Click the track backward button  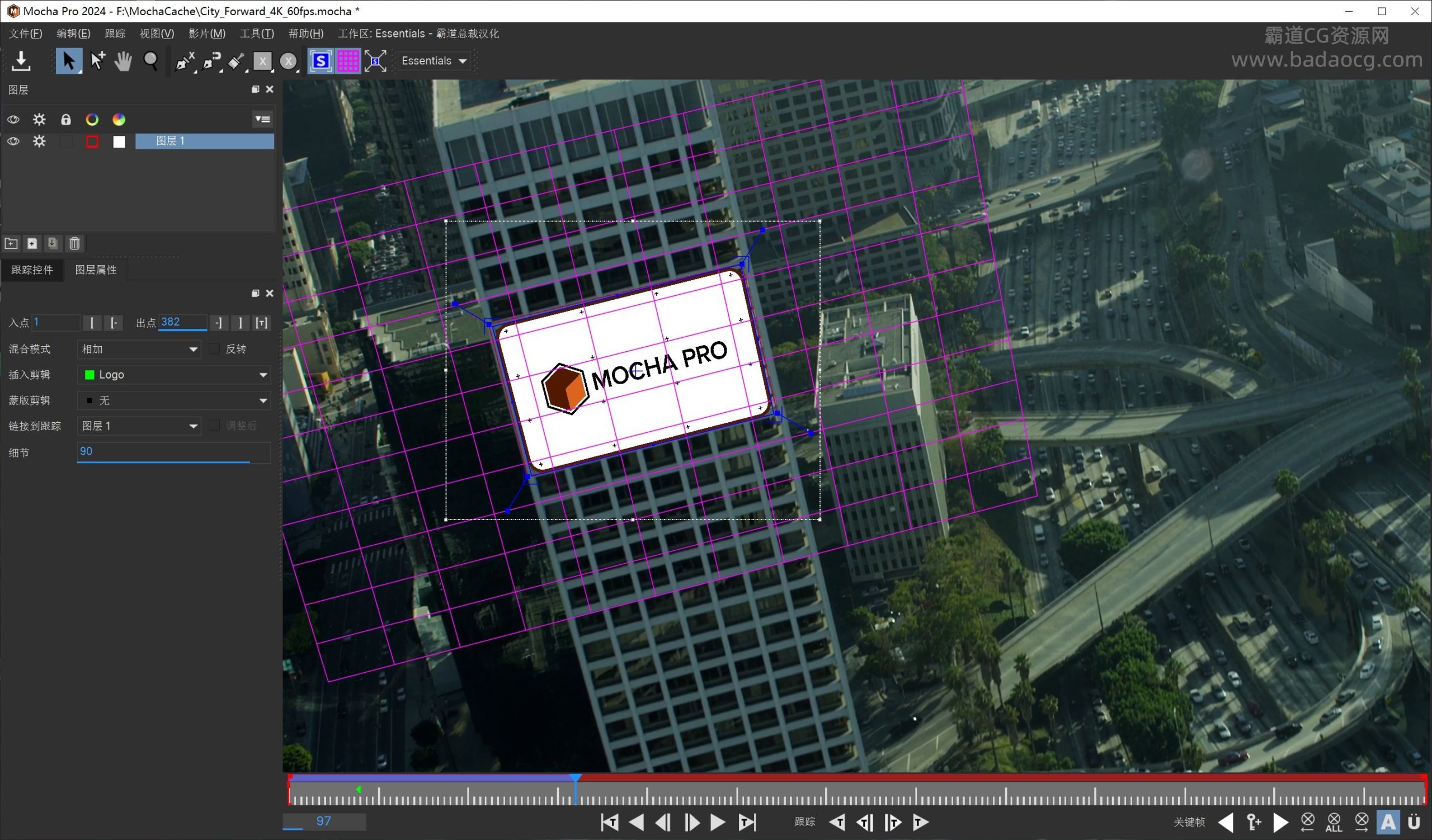[x=837, y=822]
